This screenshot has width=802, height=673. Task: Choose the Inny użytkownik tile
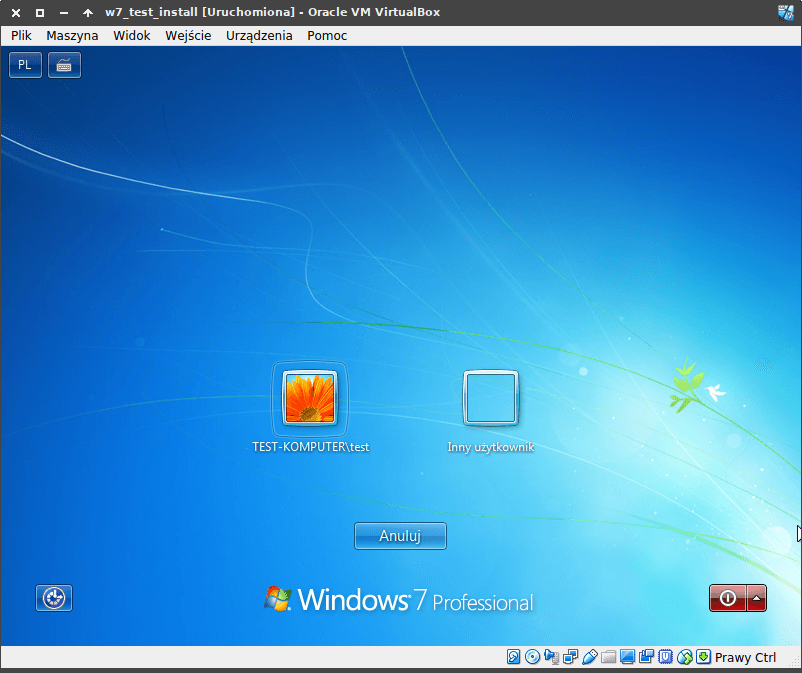coord(491,398)
